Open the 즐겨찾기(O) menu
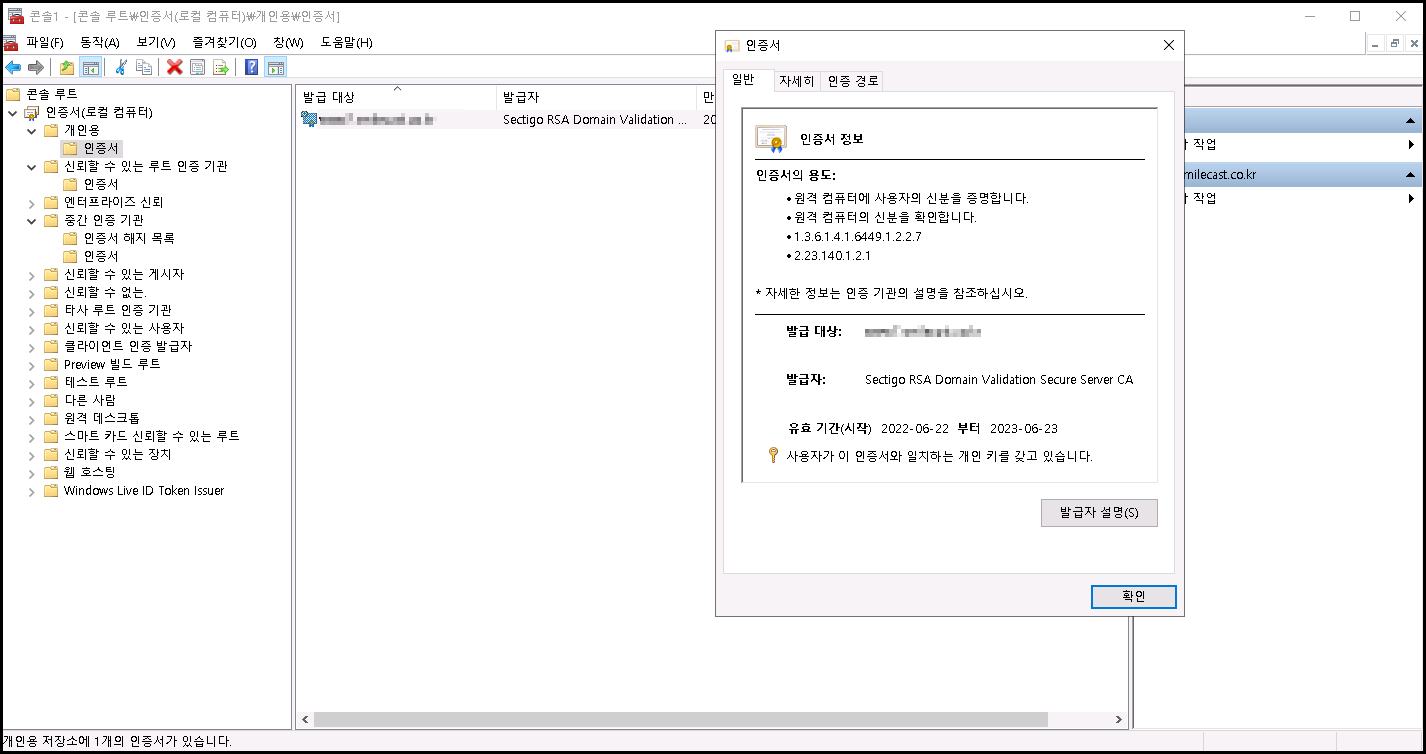1426x754 pixels. pos(224,42)
